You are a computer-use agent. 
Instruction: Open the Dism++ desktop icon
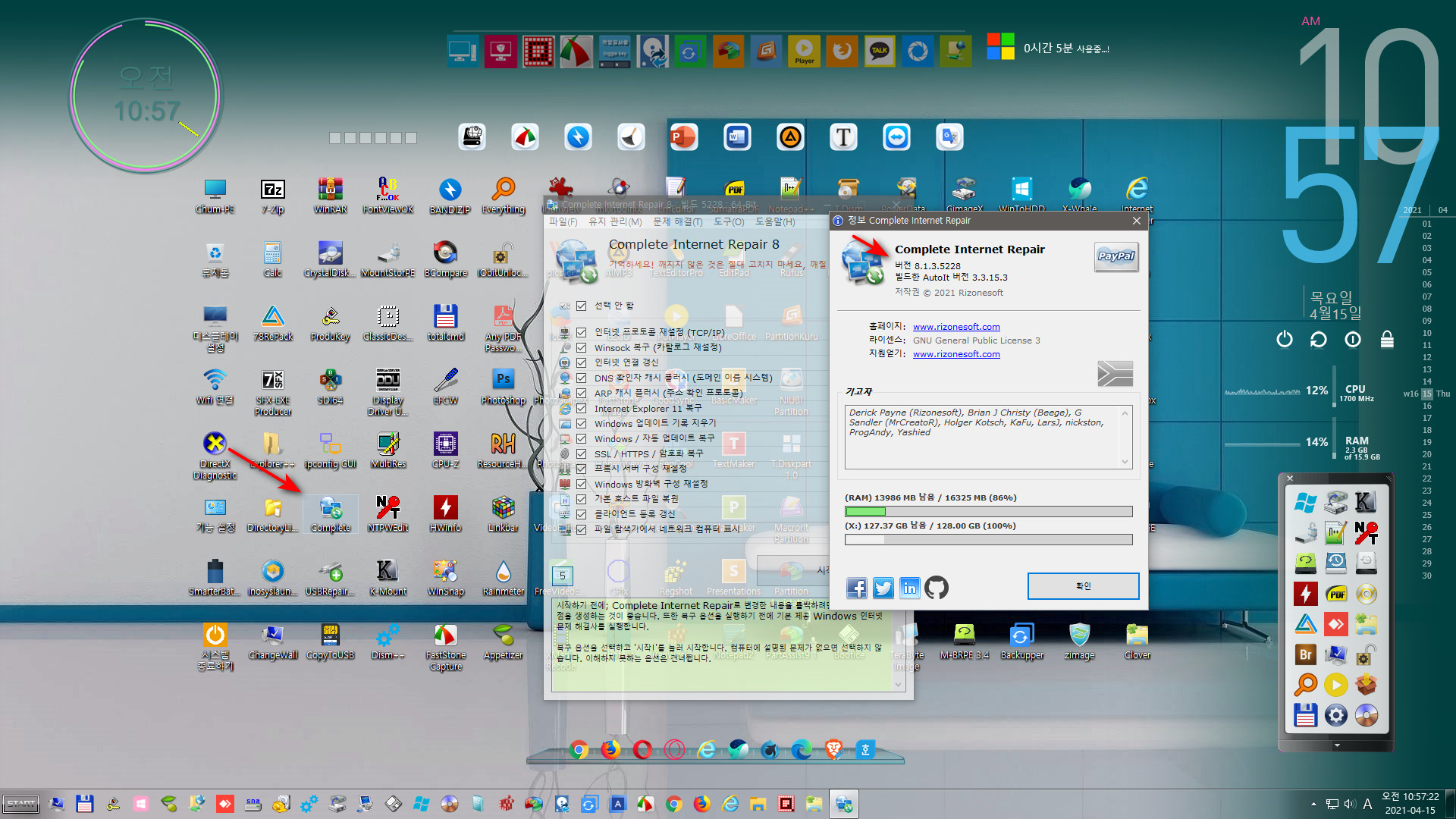pyautogui.click(x=388, y=642)
